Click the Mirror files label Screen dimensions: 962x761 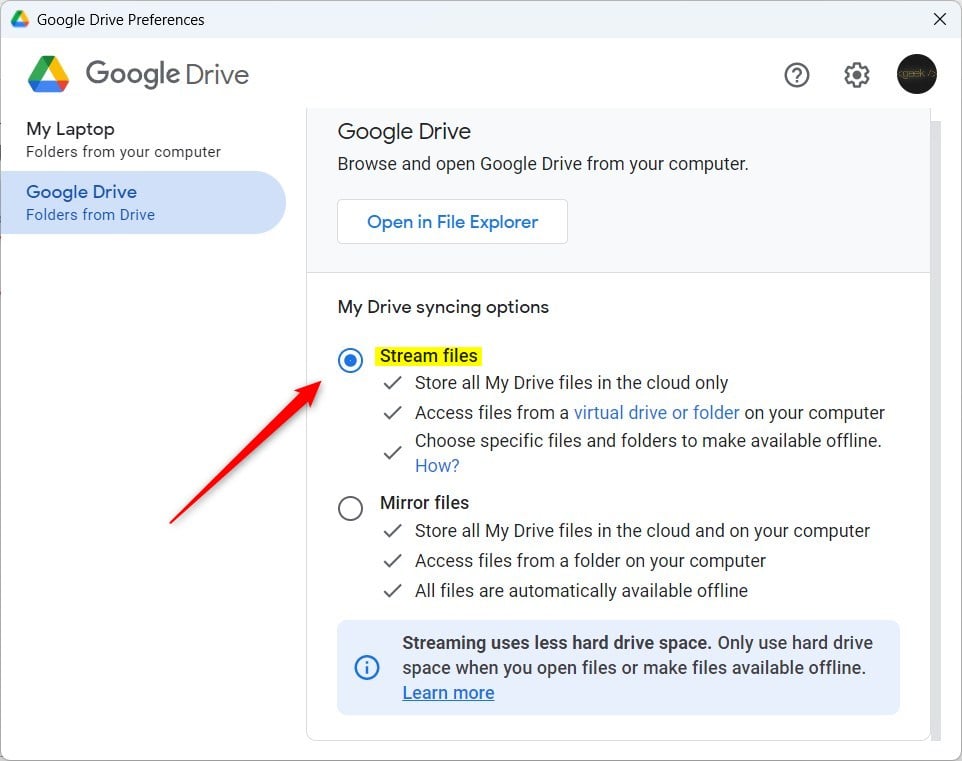coord(425,503)
